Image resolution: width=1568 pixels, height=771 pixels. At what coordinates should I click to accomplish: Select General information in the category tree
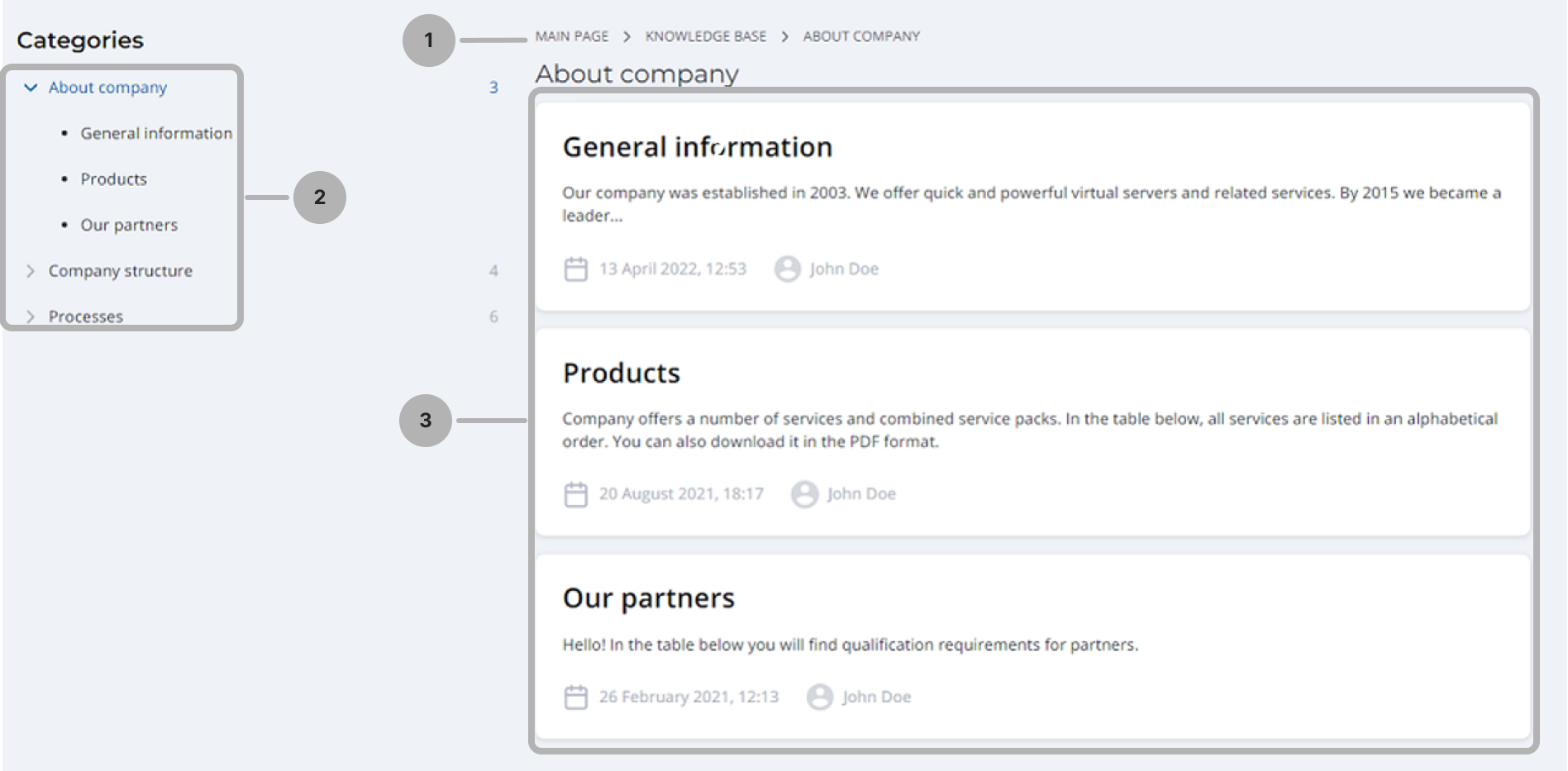155,134
